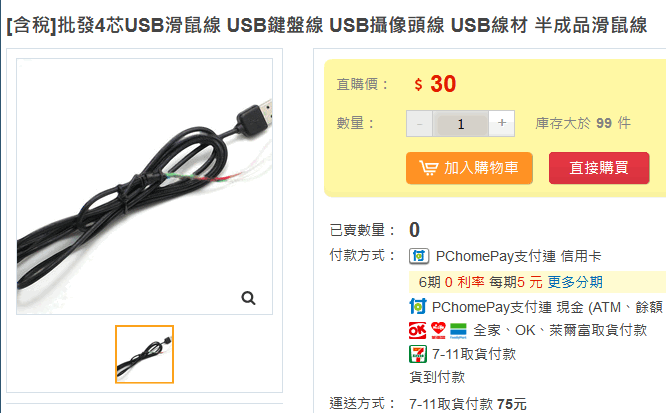
Task: Buy now with the red 直接購買 button
Action: tap(599, 168)
